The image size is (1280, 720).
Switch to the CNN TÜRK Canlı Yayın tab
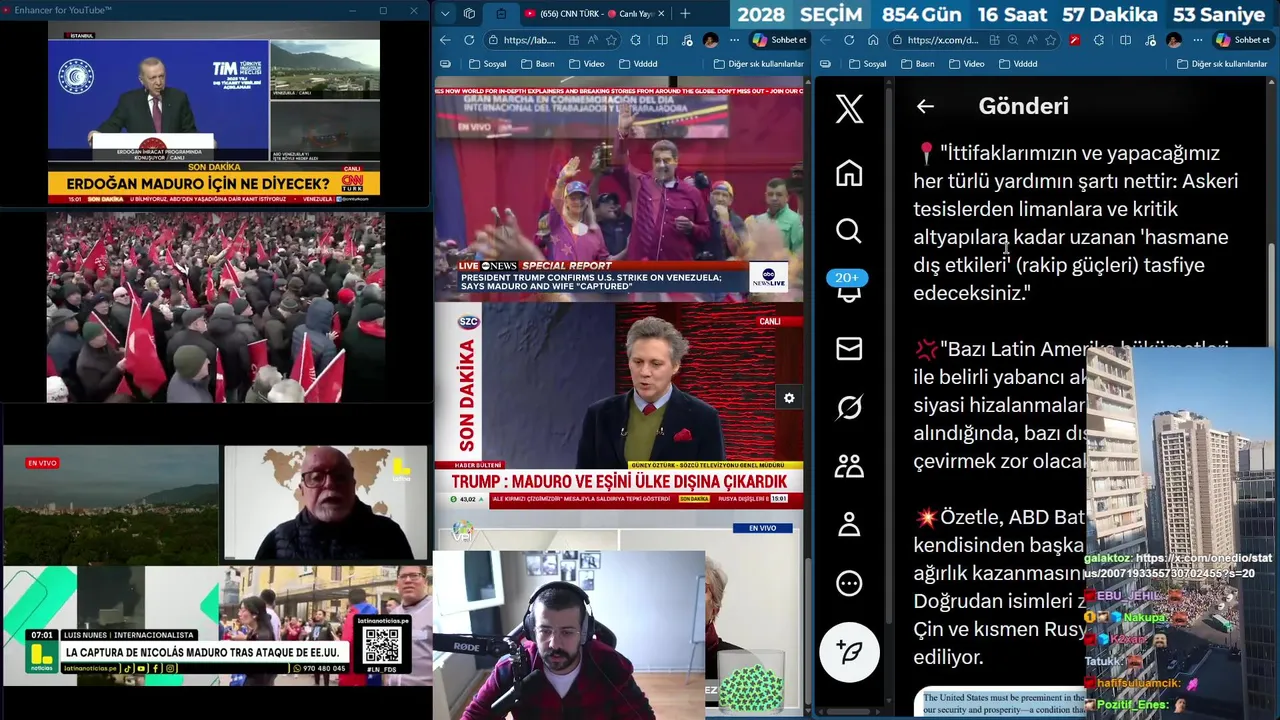click(x=594, y=14)
